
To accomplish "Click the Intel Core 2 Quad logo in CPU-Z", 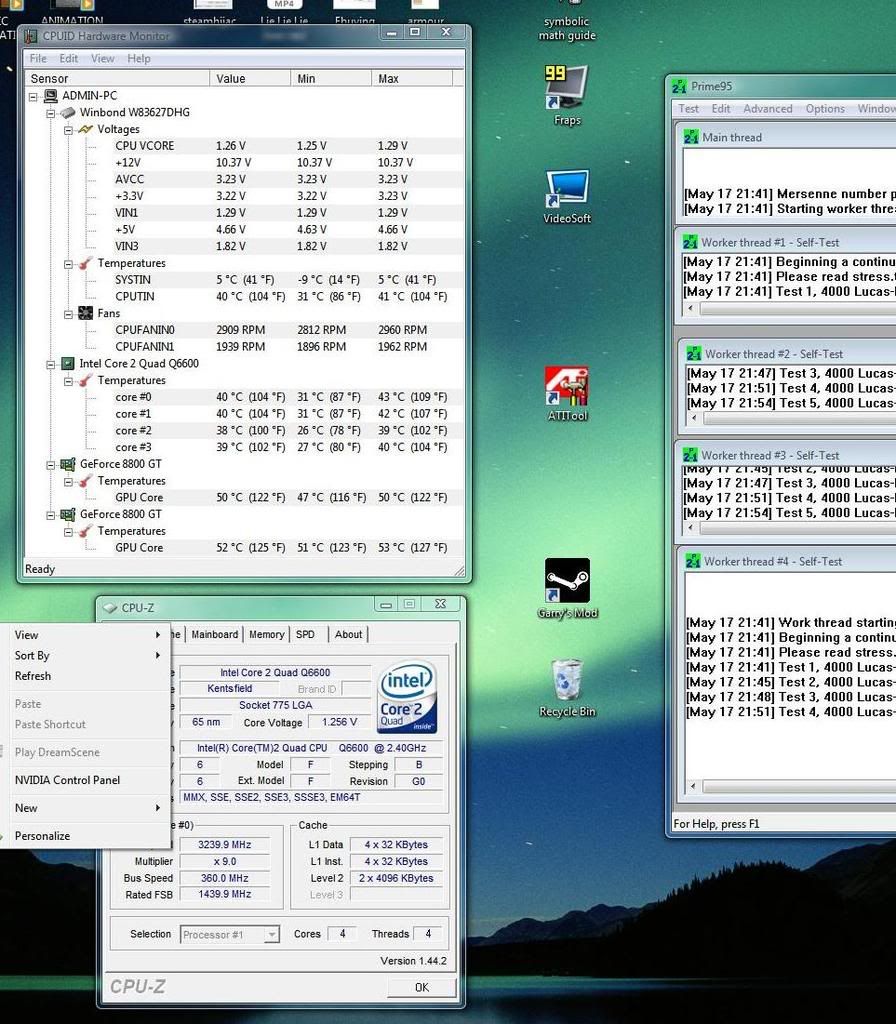I will pos(408,697).
